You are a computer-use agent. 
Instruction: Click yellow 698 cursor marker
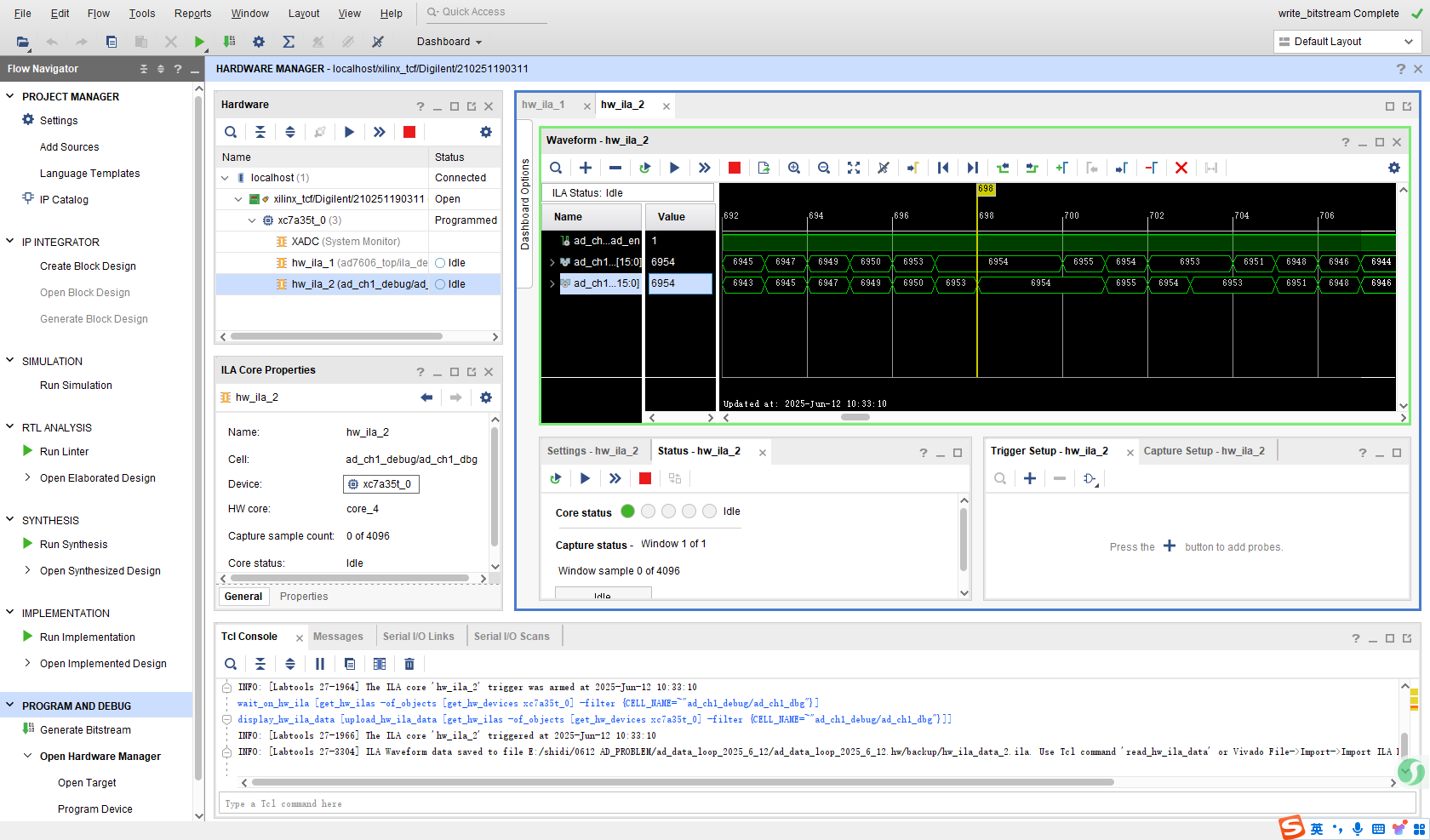coord(986,189)
